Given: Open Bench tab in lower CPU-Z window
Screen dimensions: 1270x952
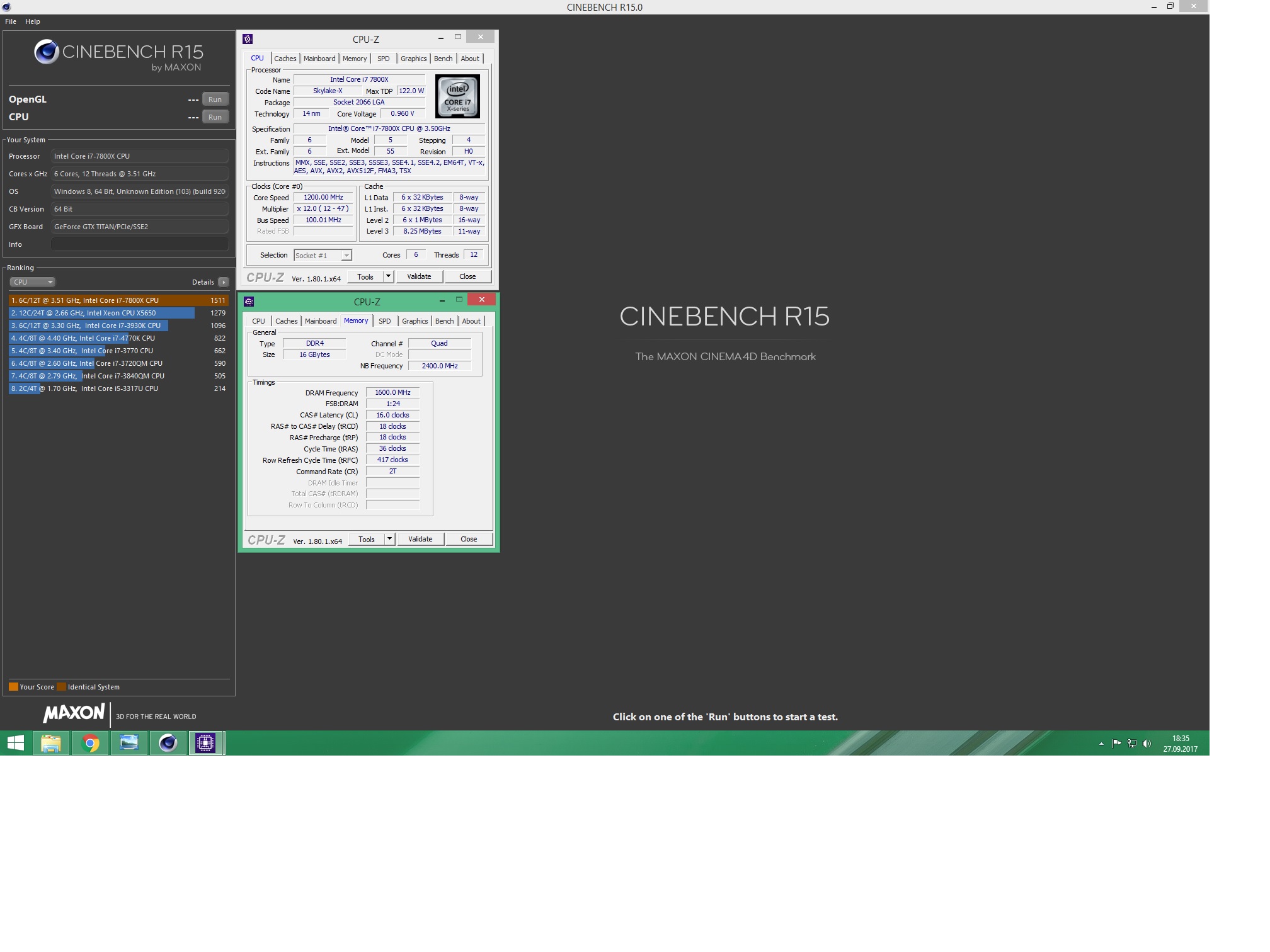Looking at the screenshot, I should [x=445, y=321].
